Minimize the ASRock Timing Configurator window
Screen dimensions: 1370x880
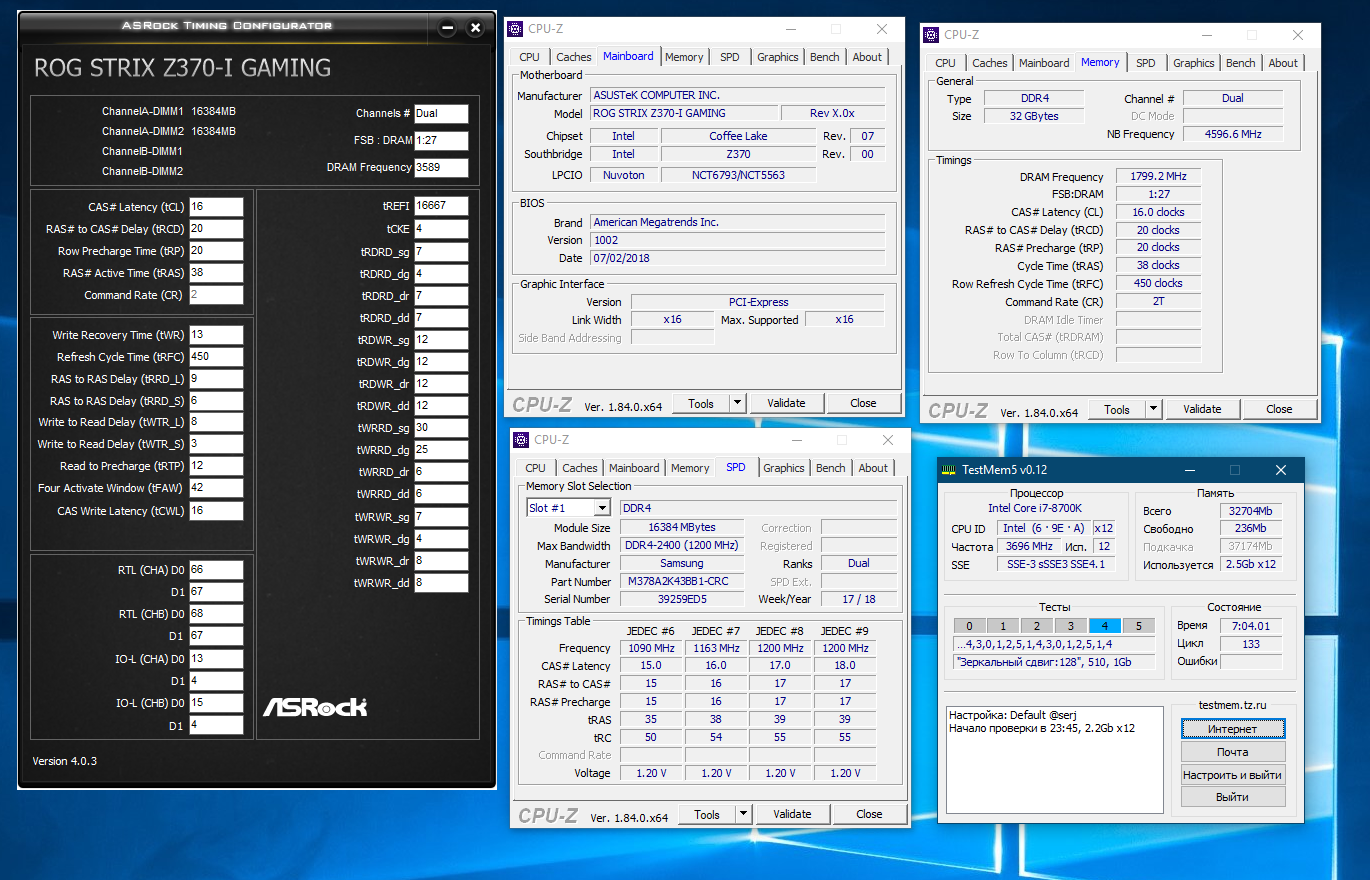[447, 28]
